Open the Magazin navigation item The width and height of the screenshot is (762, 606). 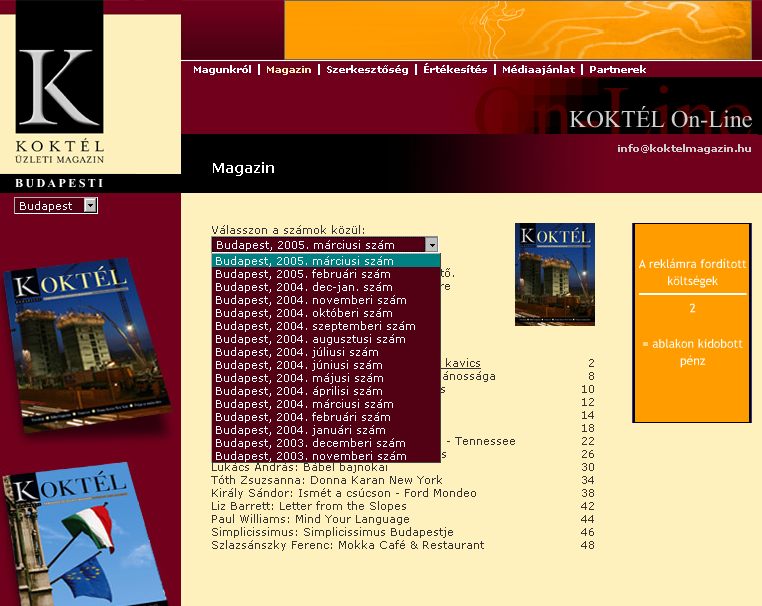(x=289, y=69)
